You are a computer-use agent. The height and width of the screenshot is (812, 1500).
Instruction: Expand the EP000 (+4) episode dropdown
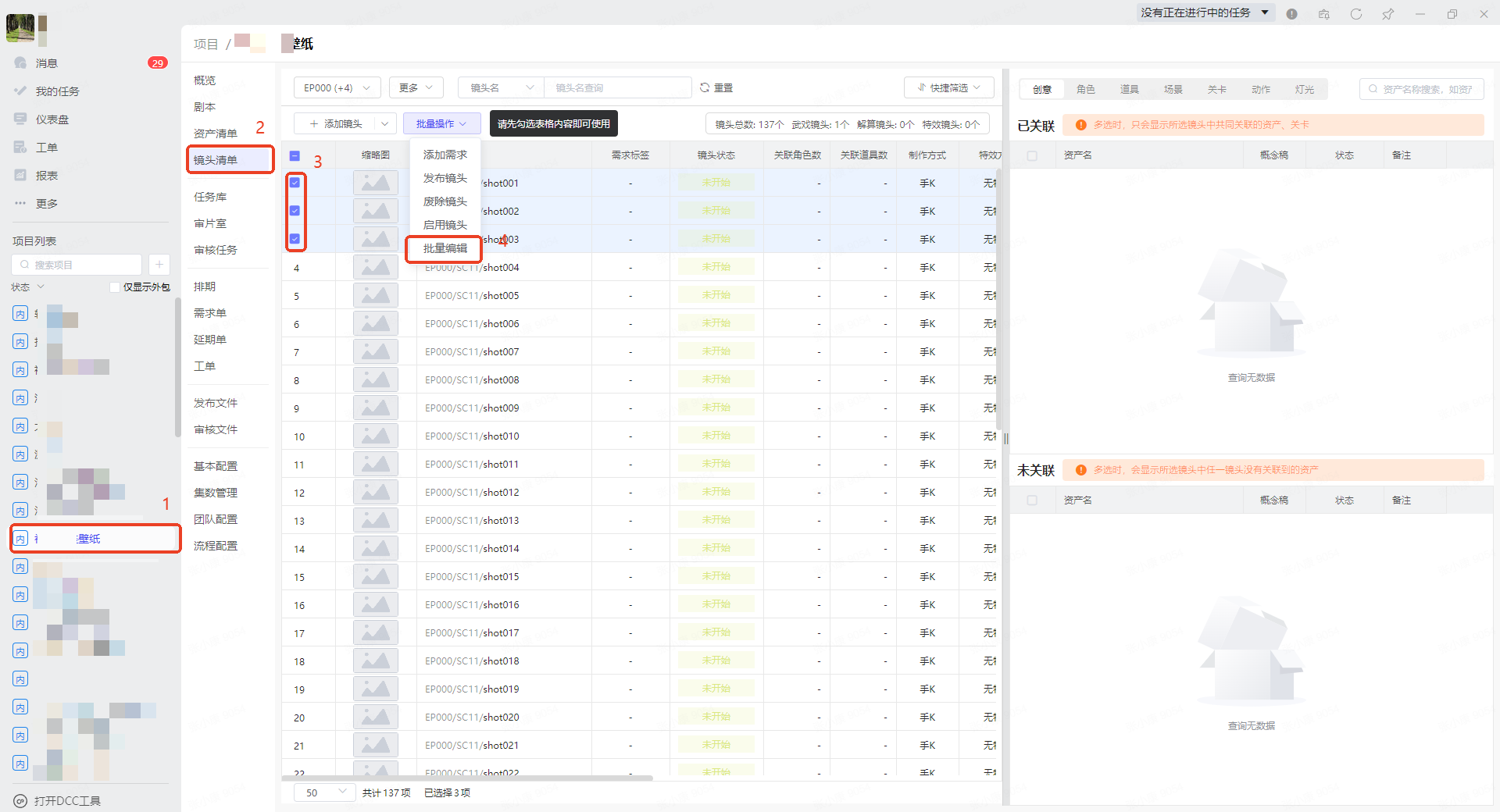pos(337,88)
